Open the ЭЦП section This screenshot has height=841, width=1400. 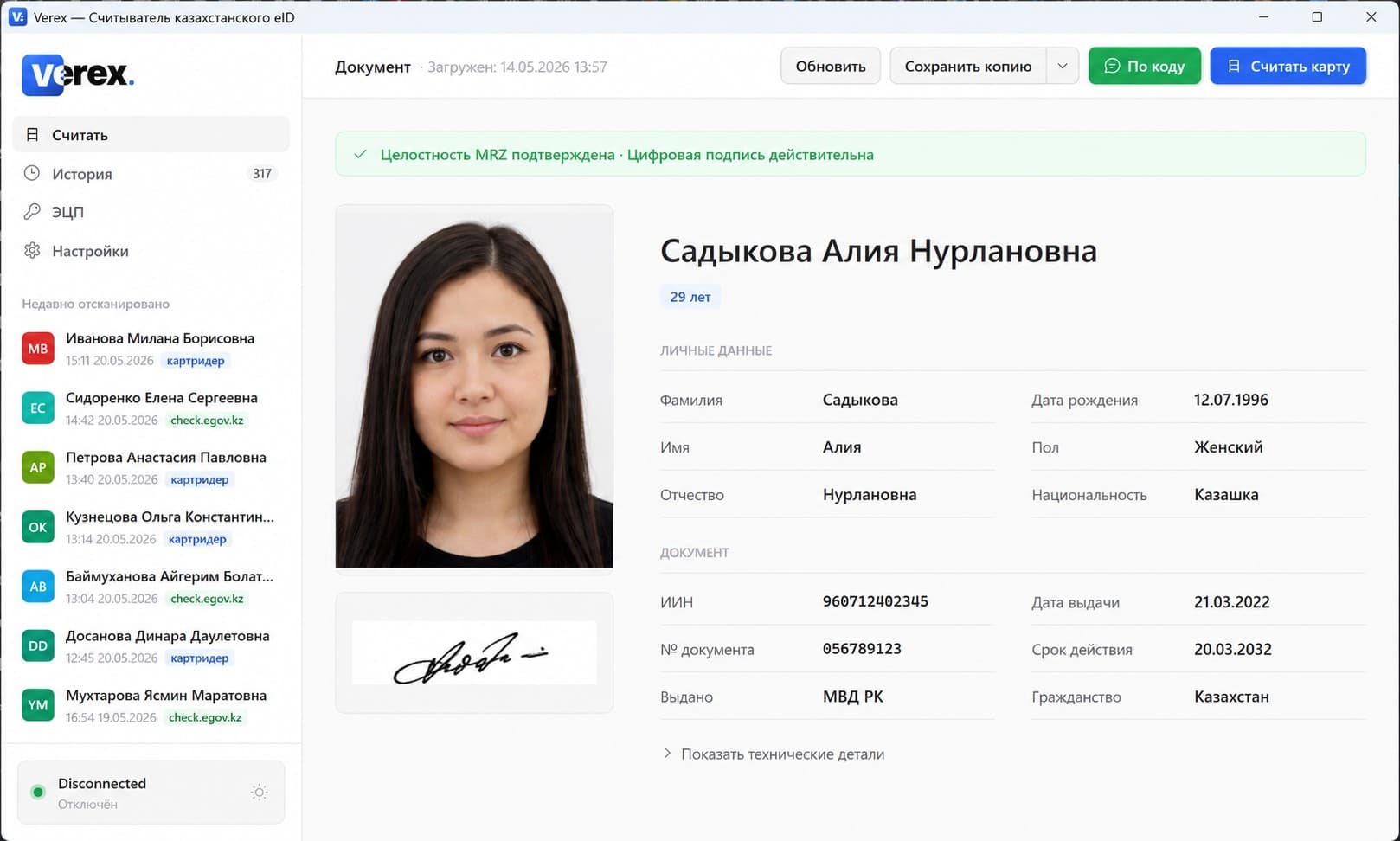151,211
